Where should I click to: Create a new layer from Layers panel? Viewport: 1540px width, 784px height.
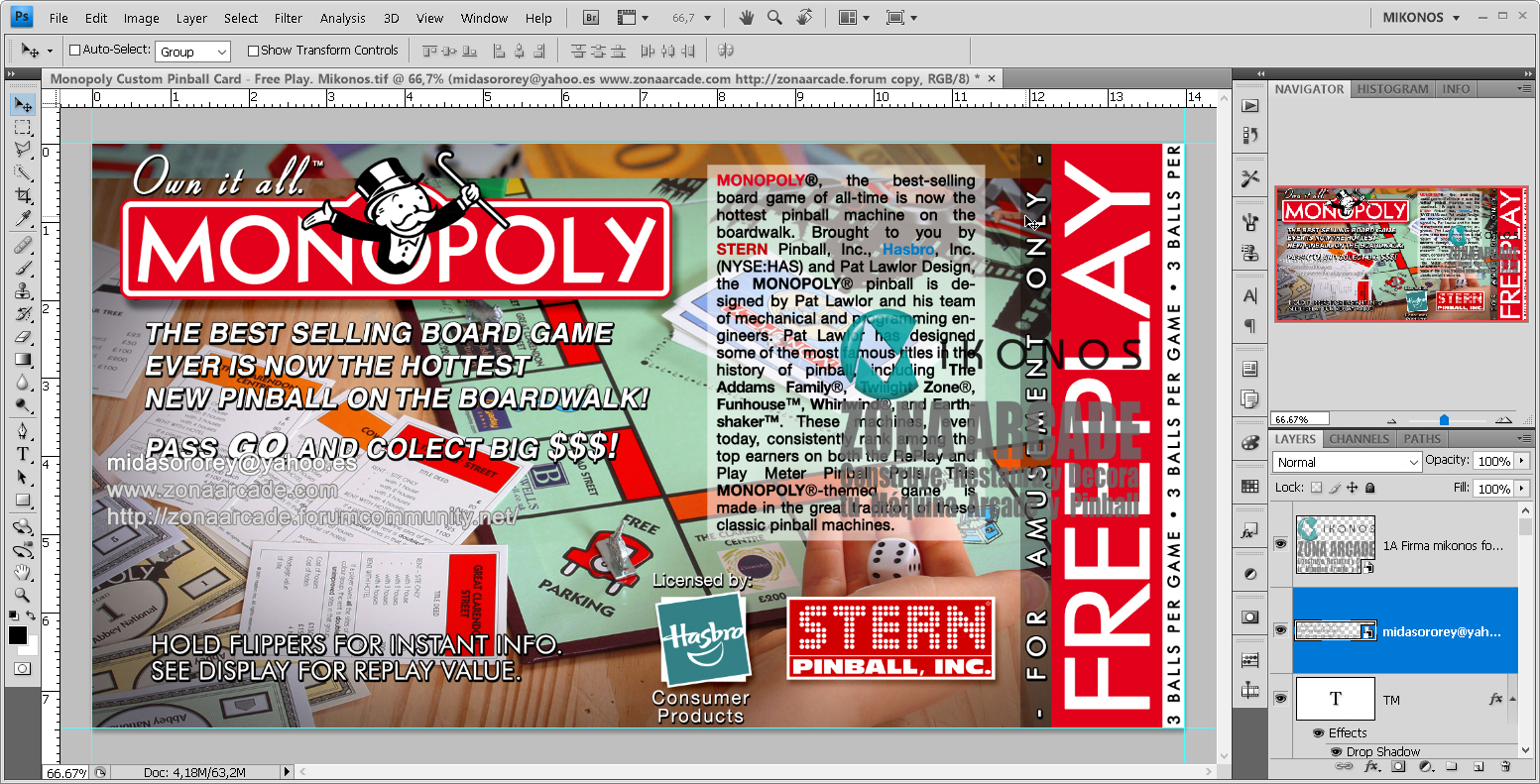click(x=1478, y=766)
